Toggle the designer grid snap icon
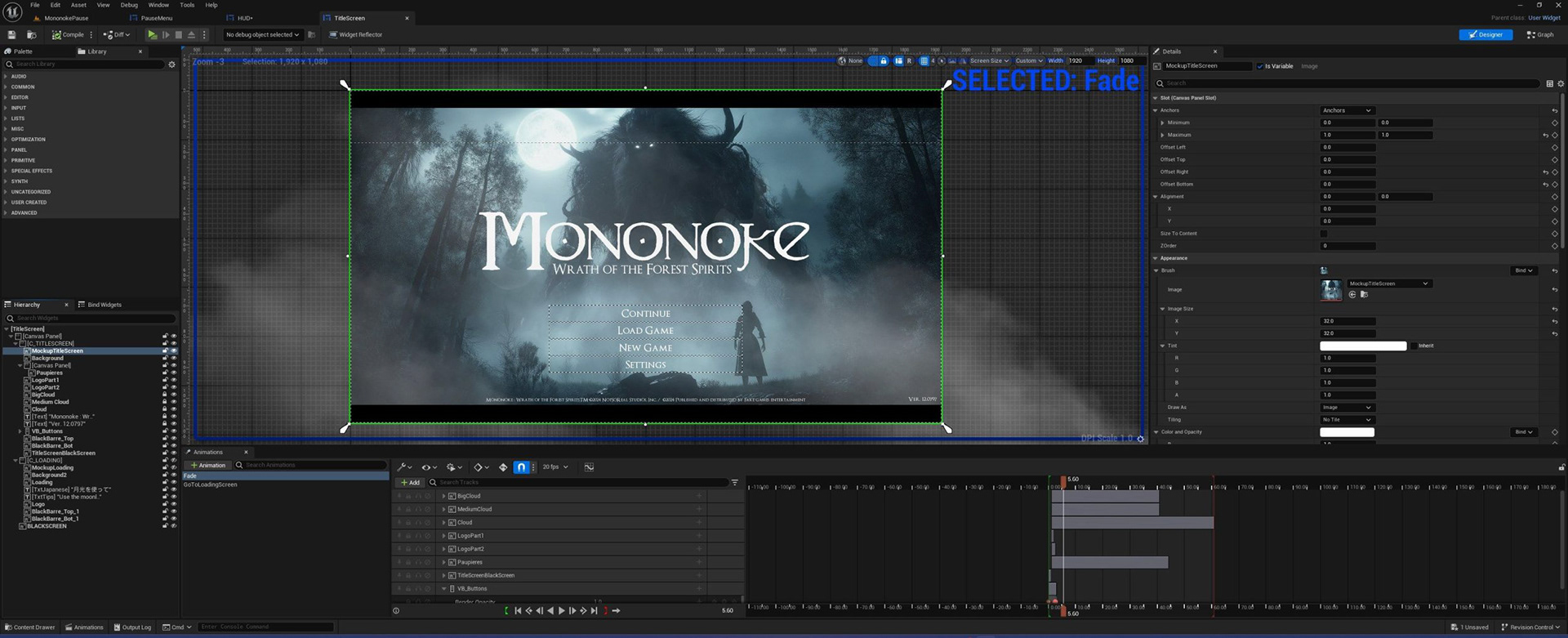The width and height of the screenshot is (1568, 638). tap(924, 60)
